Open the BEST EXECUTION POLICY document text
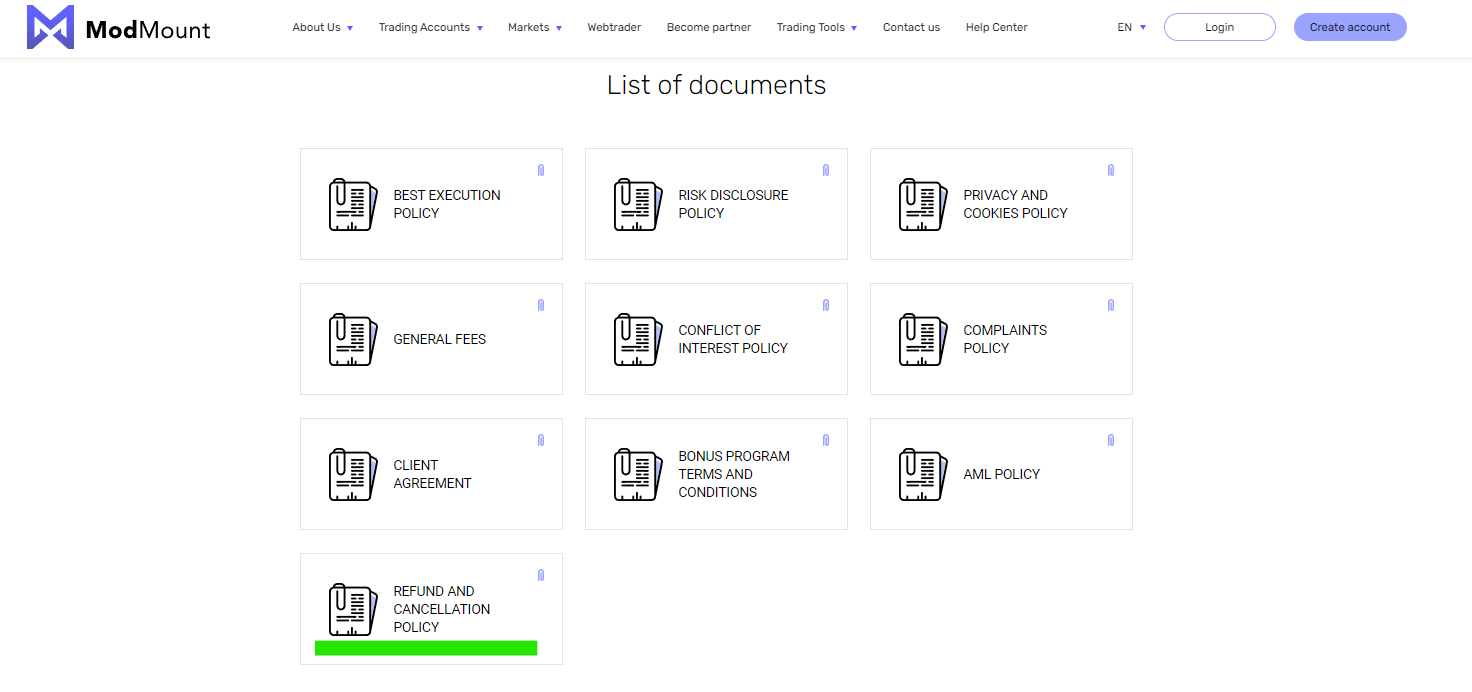The image size is (1472, 692). [x=447, y=204]
